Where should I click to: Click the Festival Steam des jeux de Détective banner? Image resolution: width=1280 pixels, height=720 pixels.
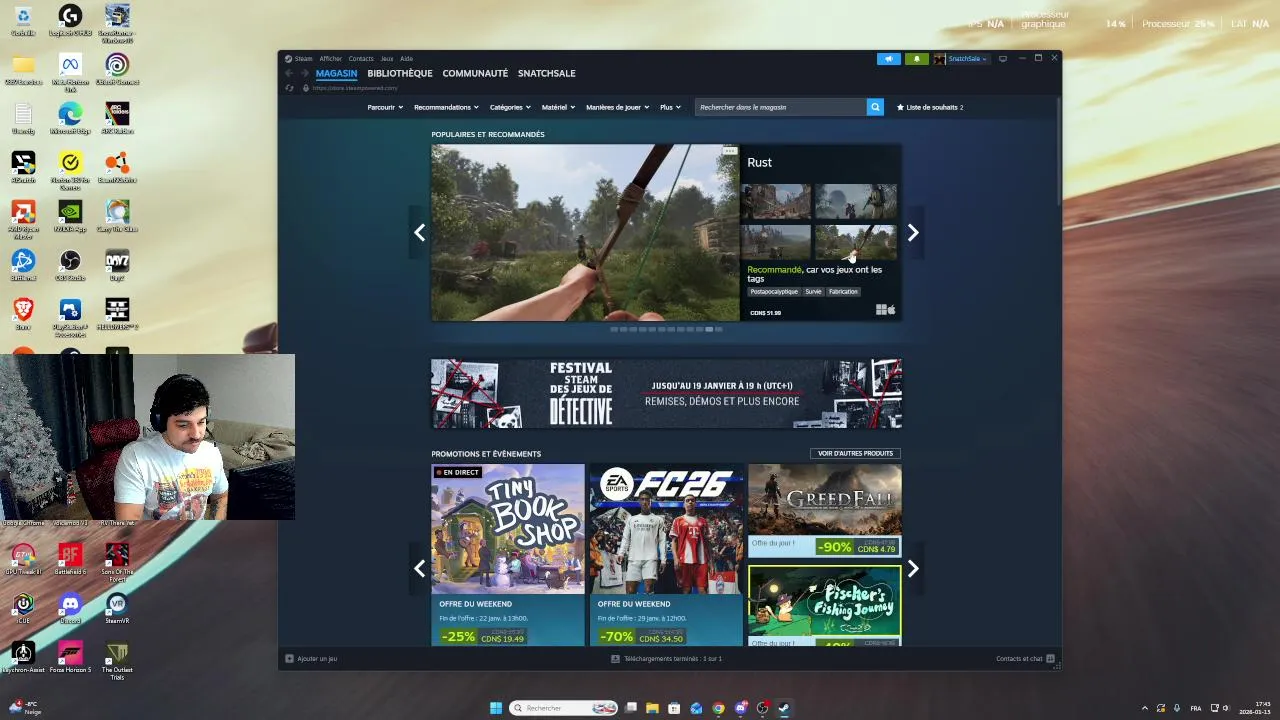click(666, 394)
